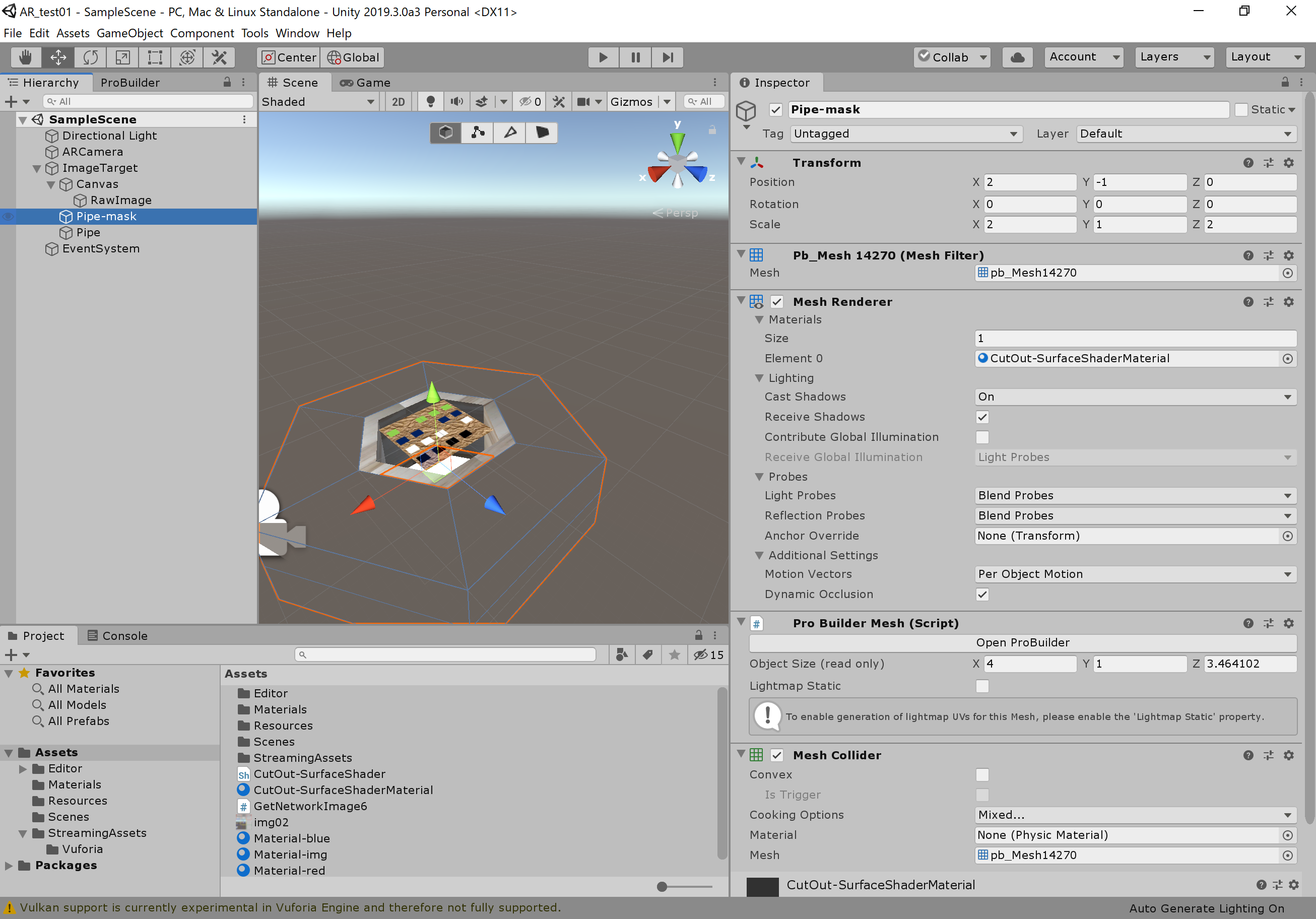Open the GameObject menu
The image size is (1316, 919).
129,33
